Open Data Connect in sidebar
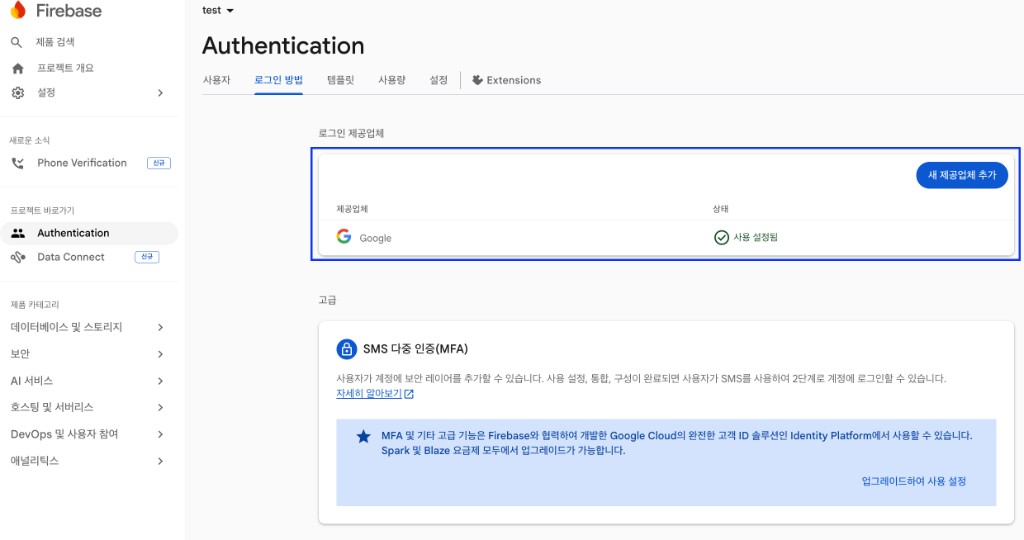The image size is (1024, 540). click(71, 257)
